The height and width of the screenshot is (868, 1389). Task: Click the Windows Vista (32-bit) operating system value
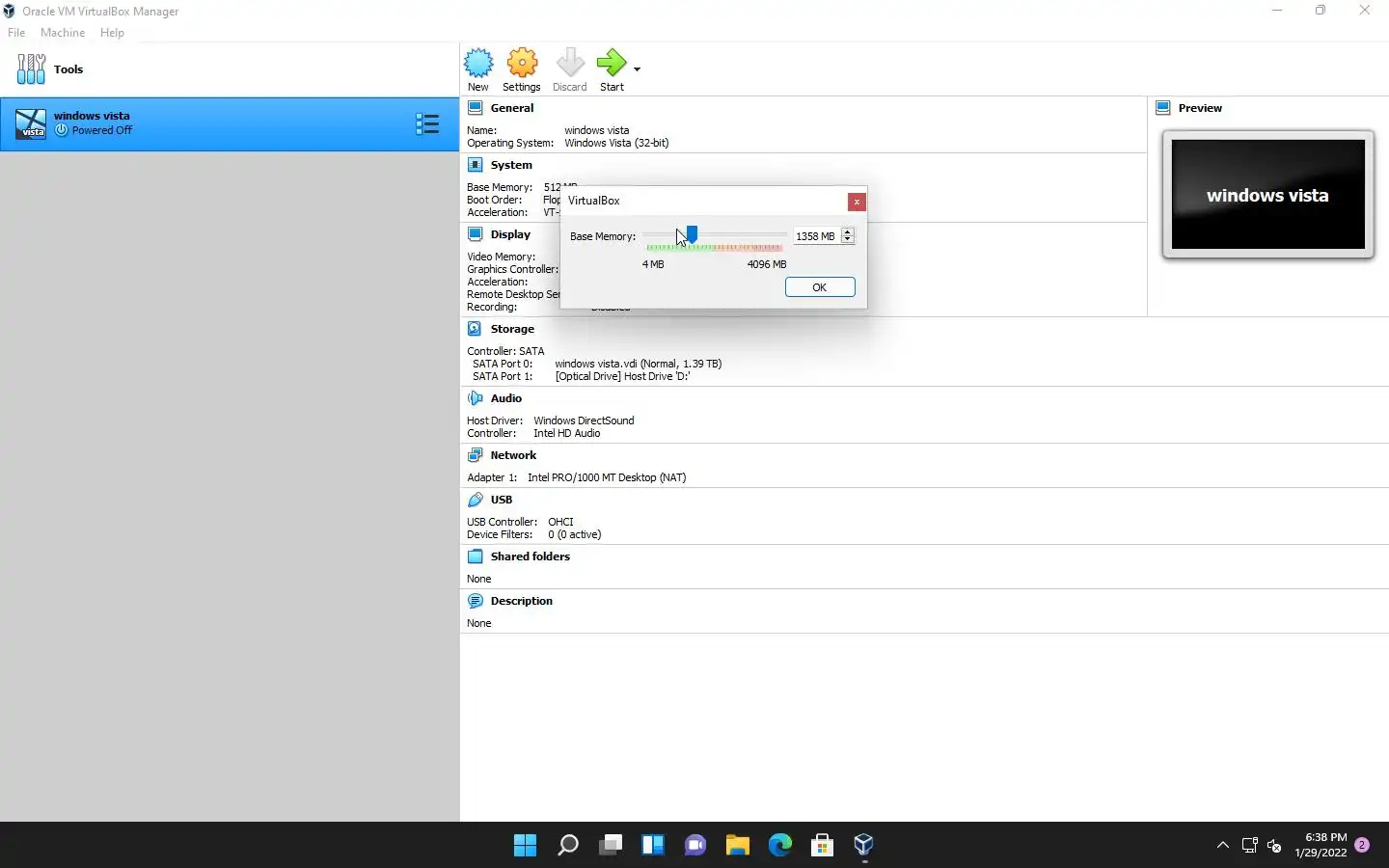[616, 143]
